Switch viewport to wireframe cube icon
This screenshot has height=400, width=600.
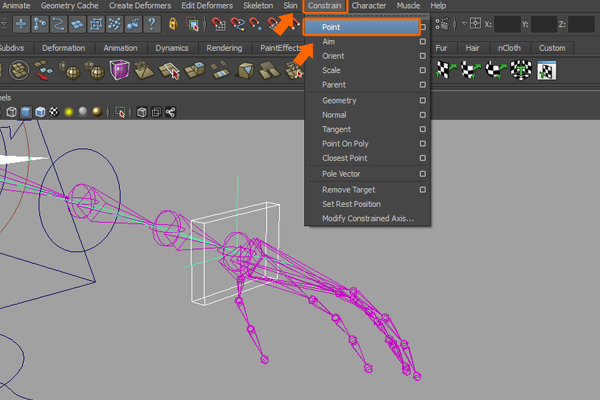pos(11,112)
